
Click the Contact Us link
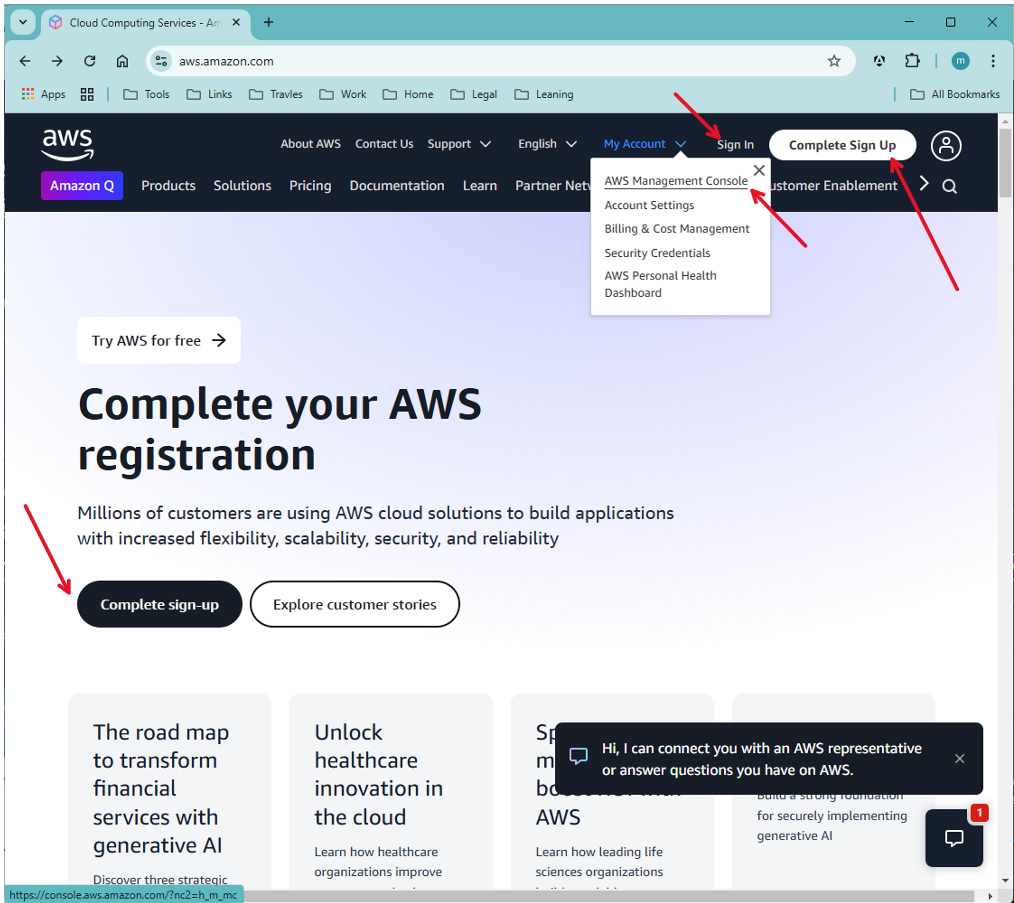click(x=384, y=144)
